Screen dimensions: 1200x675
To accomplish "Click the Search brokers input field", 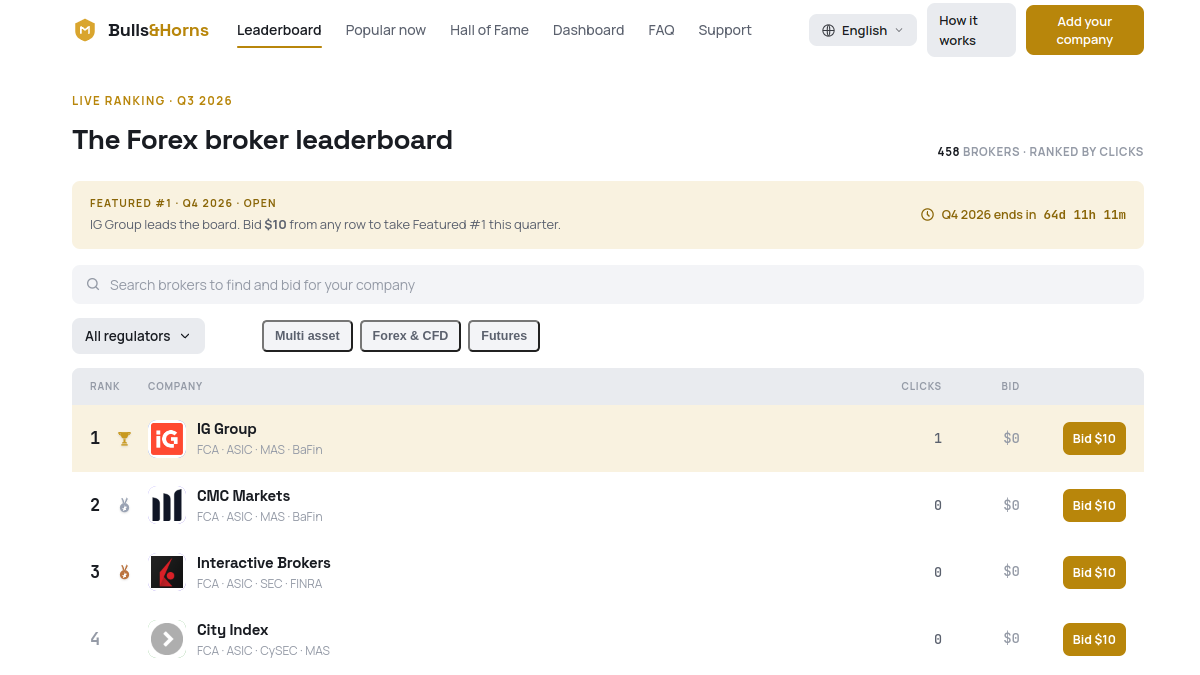I will click(608, 285).
